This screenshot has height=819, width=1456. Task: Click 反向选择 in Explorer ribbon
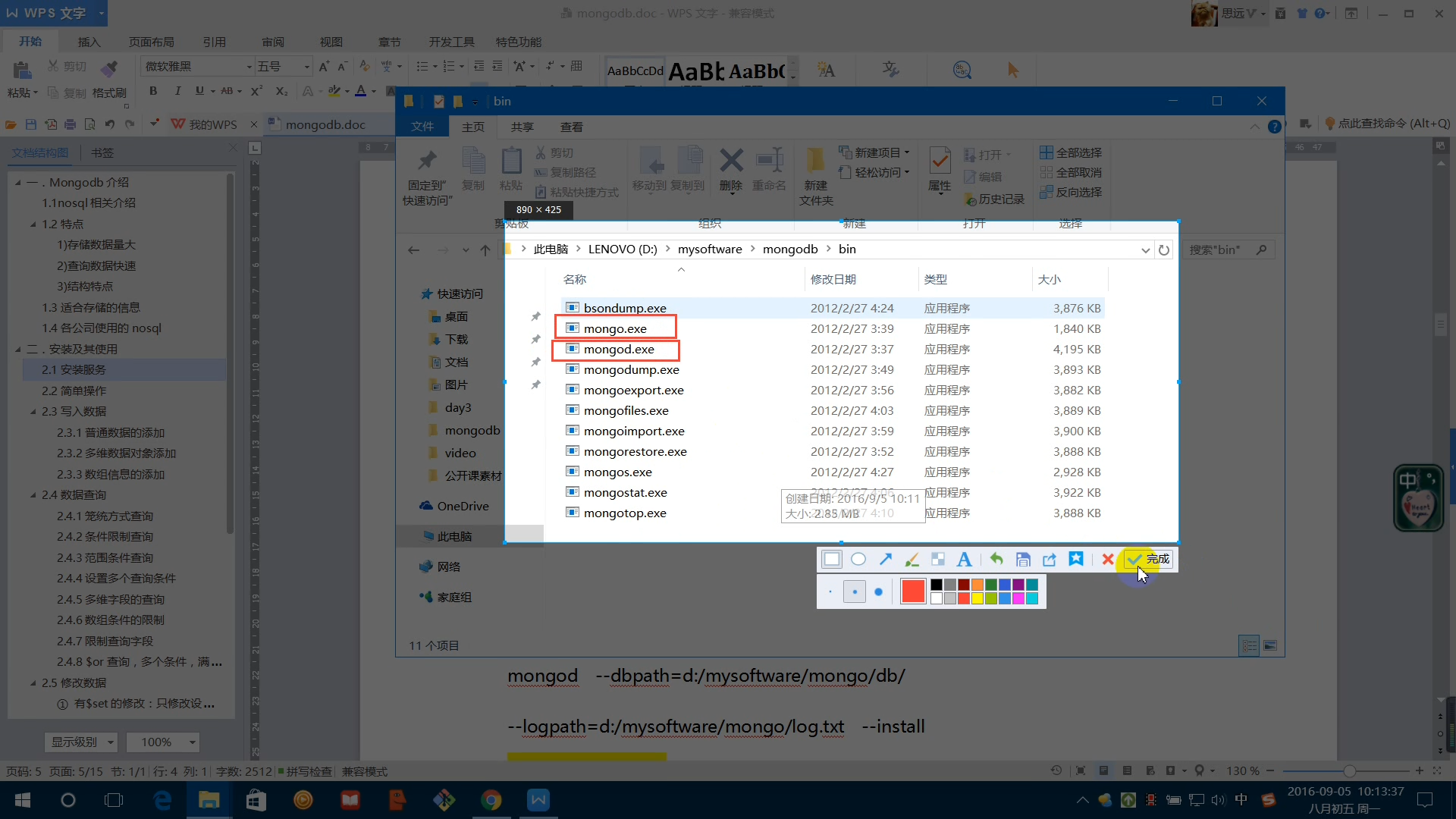(x=1071, y=192)
